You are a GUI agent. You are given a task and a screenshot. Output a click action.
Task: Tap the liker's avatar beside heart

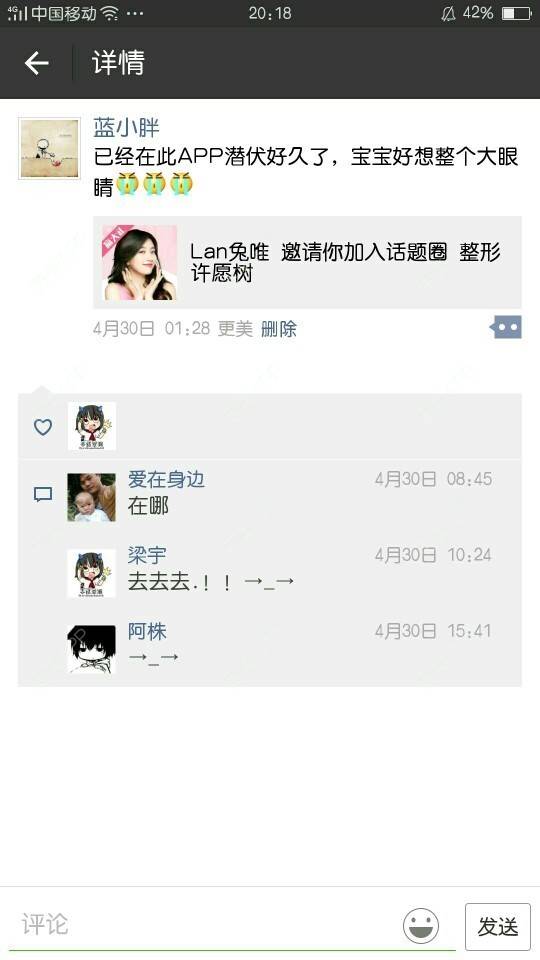[x=91, y=426]
